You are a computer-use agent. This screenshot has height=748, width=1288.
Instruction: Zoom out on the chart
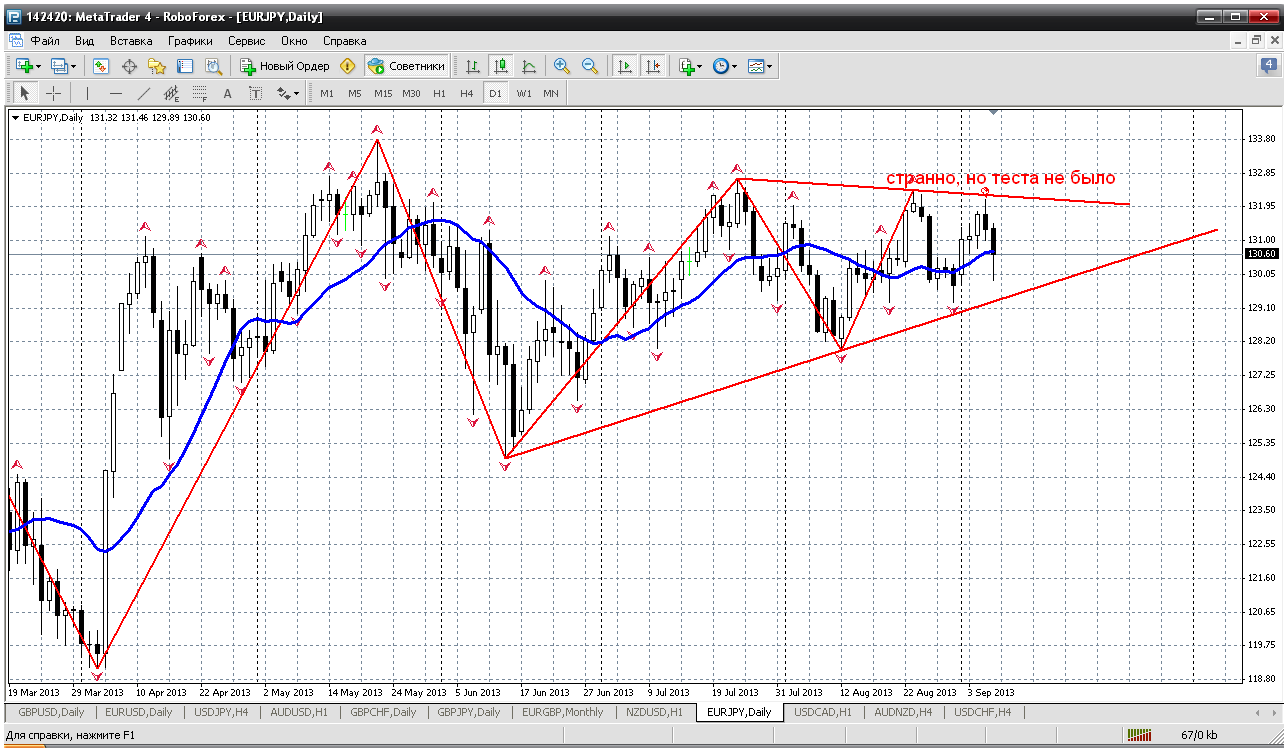[x=590, y=66]
